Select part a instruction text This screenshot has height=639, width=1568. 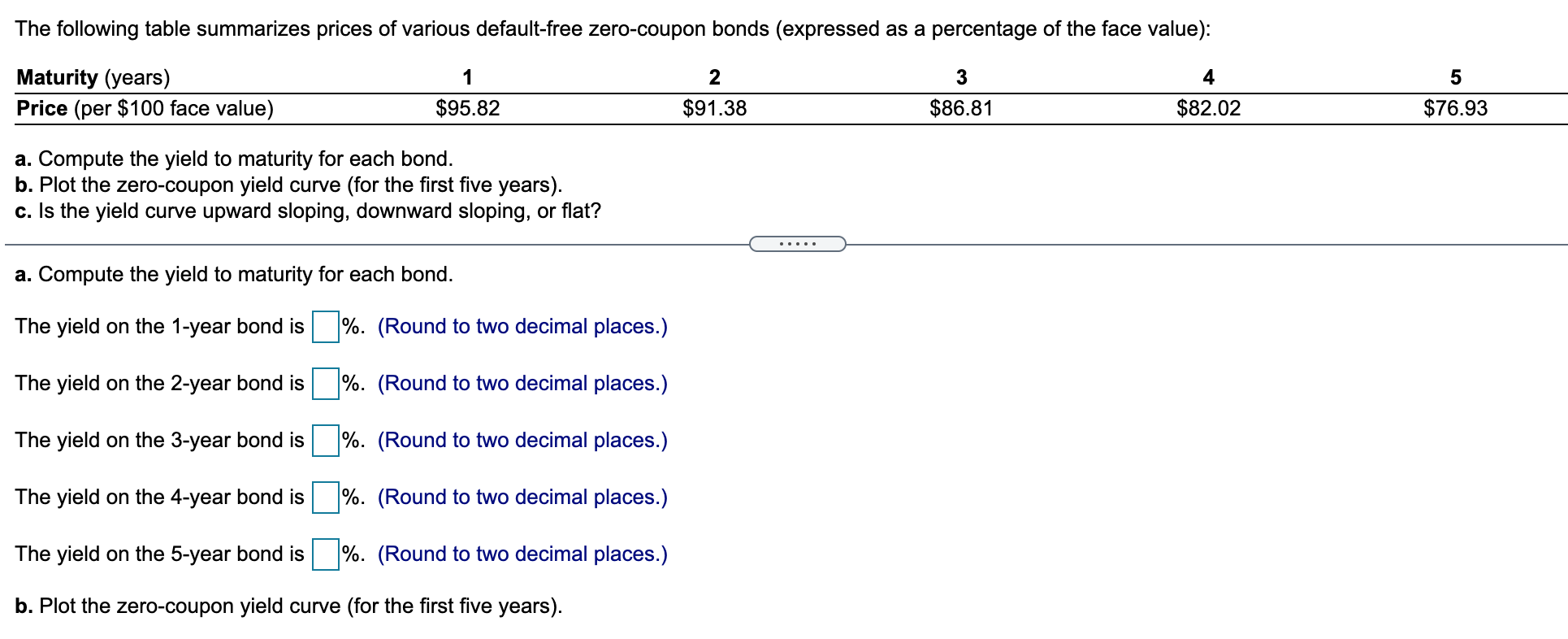pyautogui.click(x=234, y=159)
